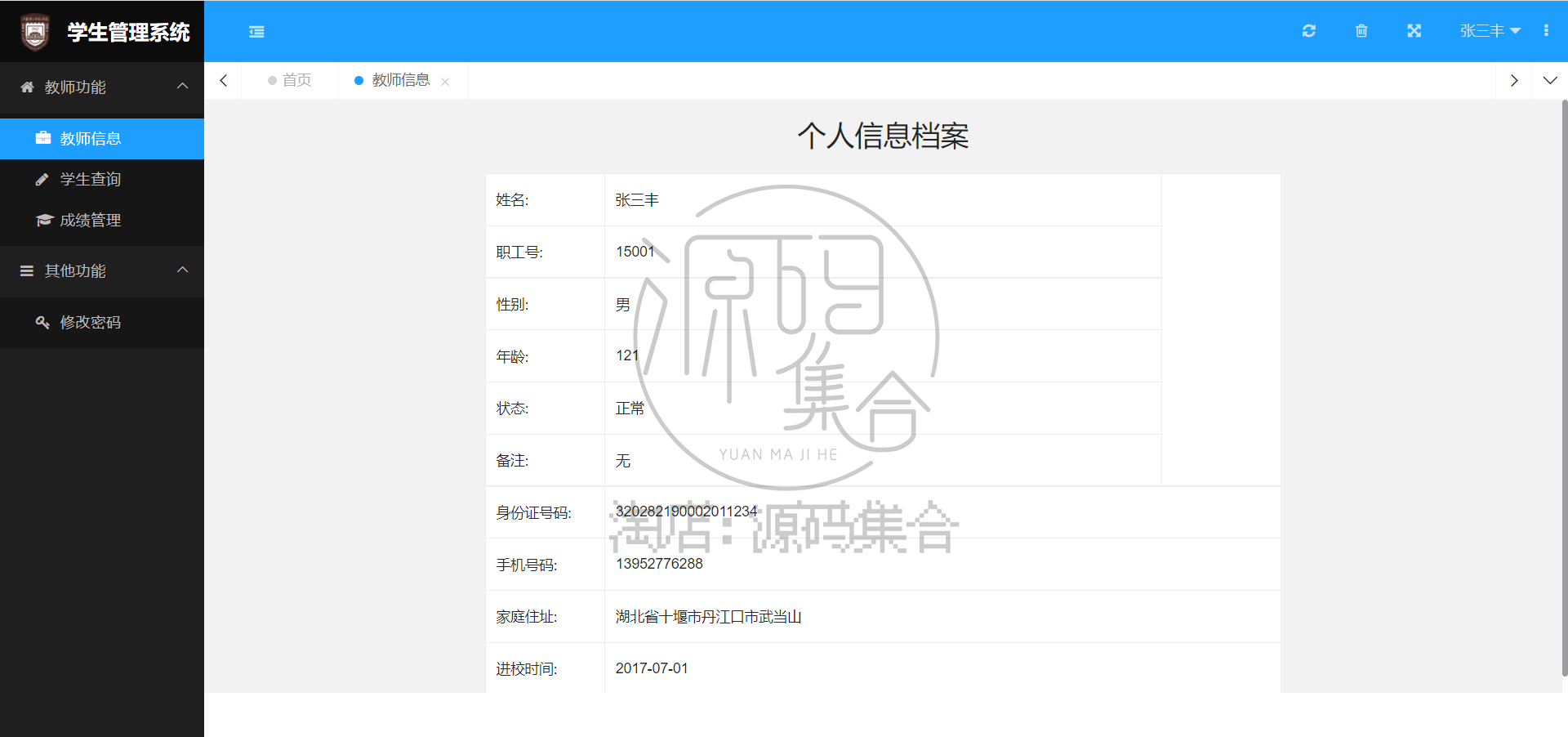Click the 年龄: label
The height and width of the screenshot is (737, 1568).
point(512,356)
